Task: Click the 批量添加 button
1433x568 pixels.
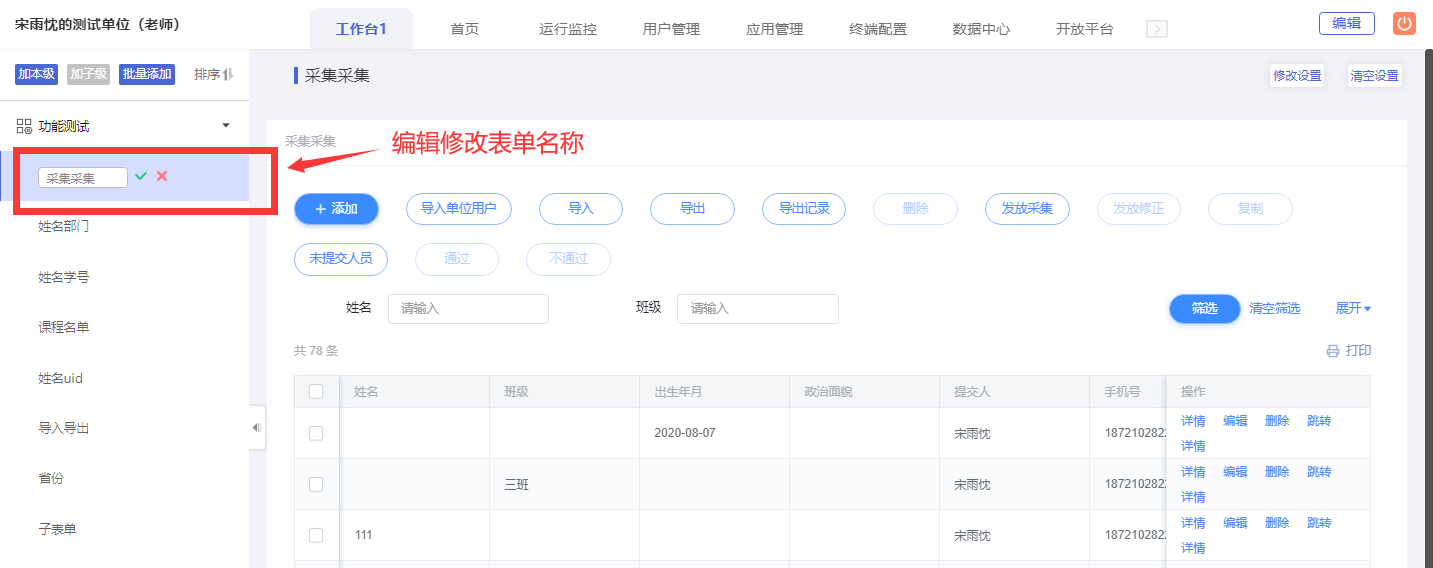Action: [147, 74]
